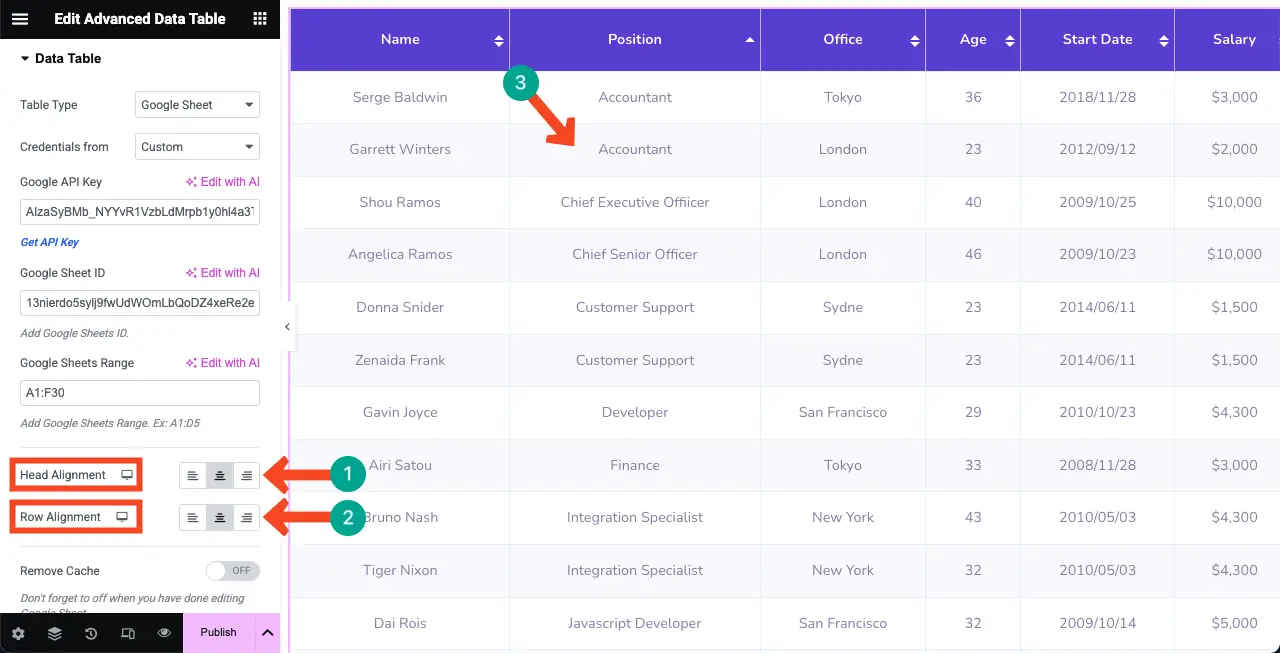Click responsive device icon beside Row Alignment
This screenshot has height=653, width=1280.
pos(122,517)
